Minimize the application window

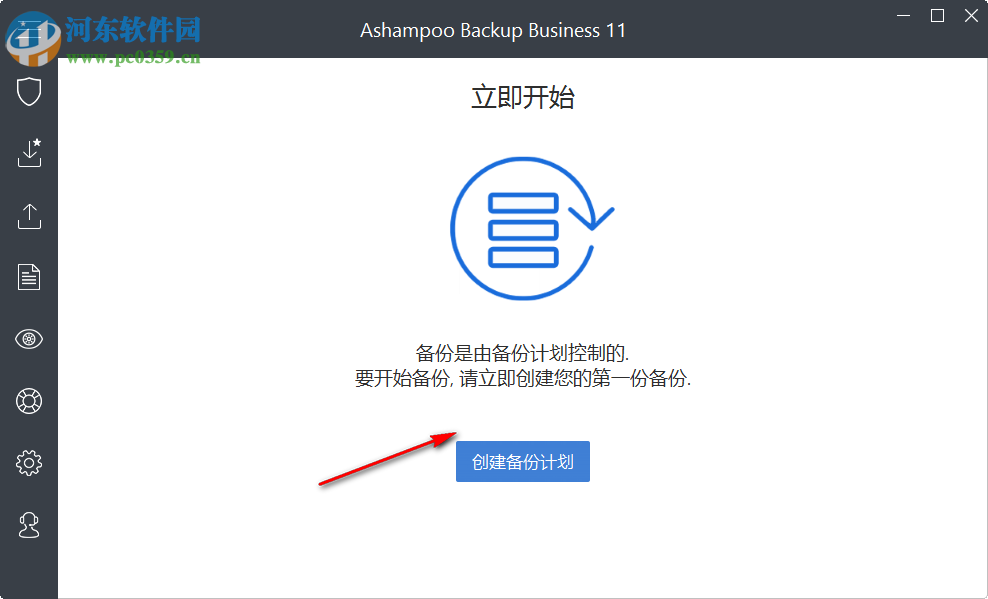[903, 16]
